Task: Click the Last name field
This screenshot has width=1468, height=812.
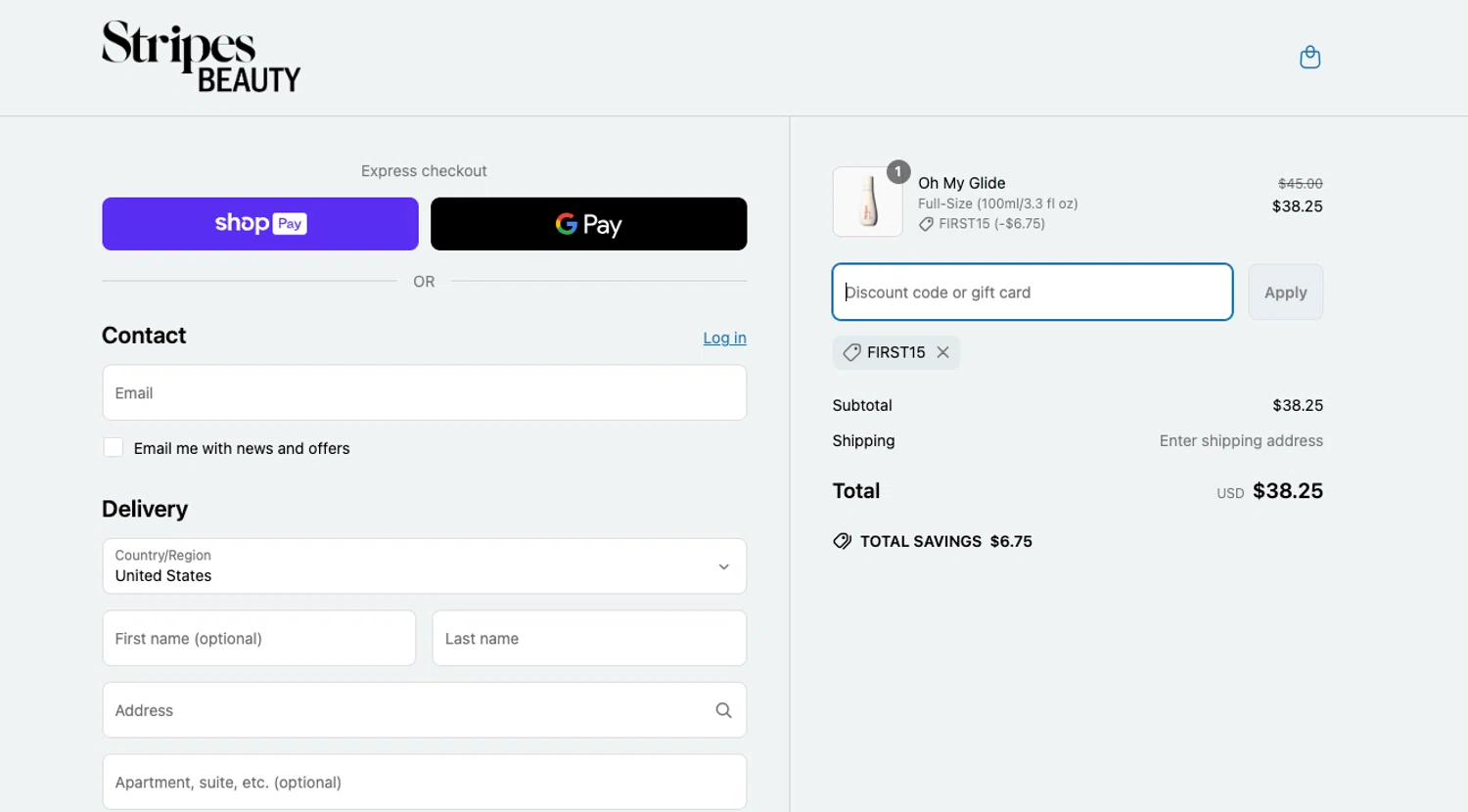Action: (589, 638)
